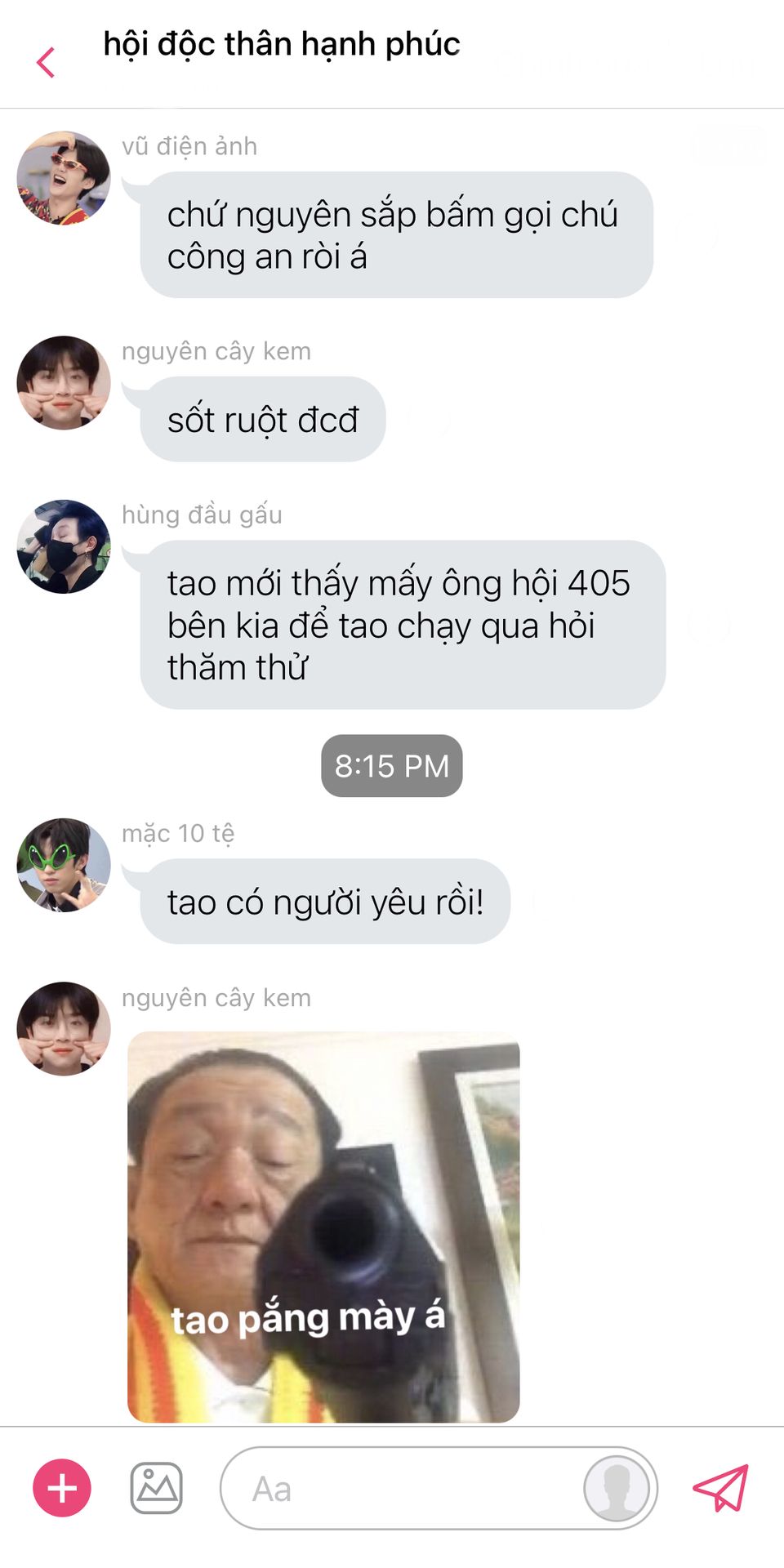This screenshot has height=1568, width=784.
Task: Tap sender name 'vũ điện ảnh'
Action: click(189, 146)
